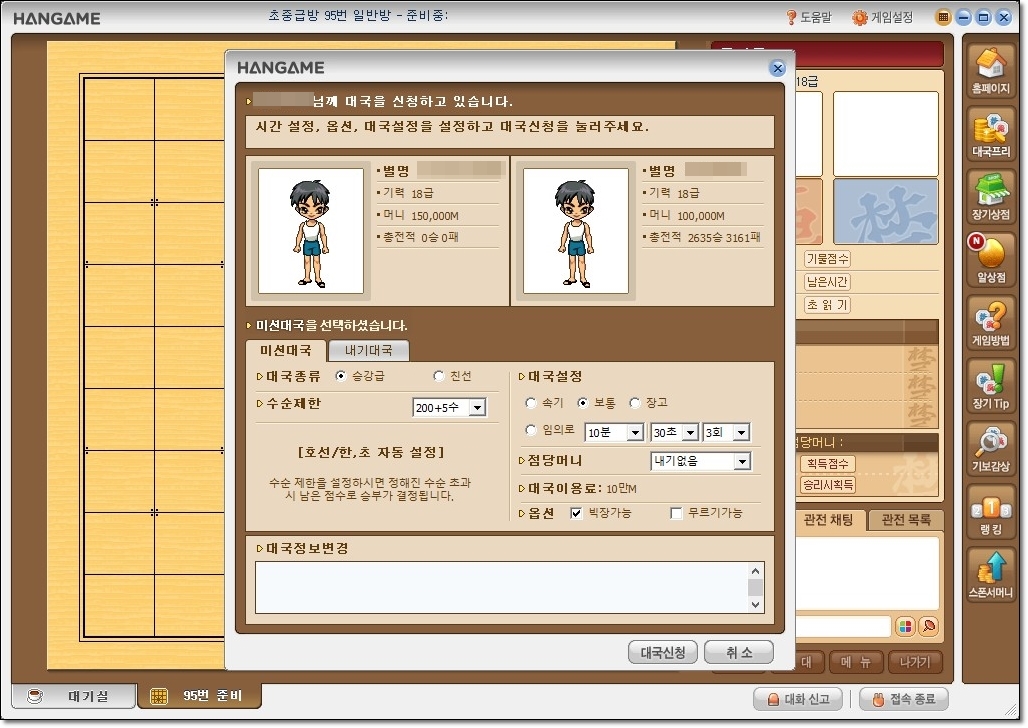Image resolution: width=1028 pixels, height=728 pixels.
Task: Toggle the 무르기가능 checkbox
Action: 676,513
